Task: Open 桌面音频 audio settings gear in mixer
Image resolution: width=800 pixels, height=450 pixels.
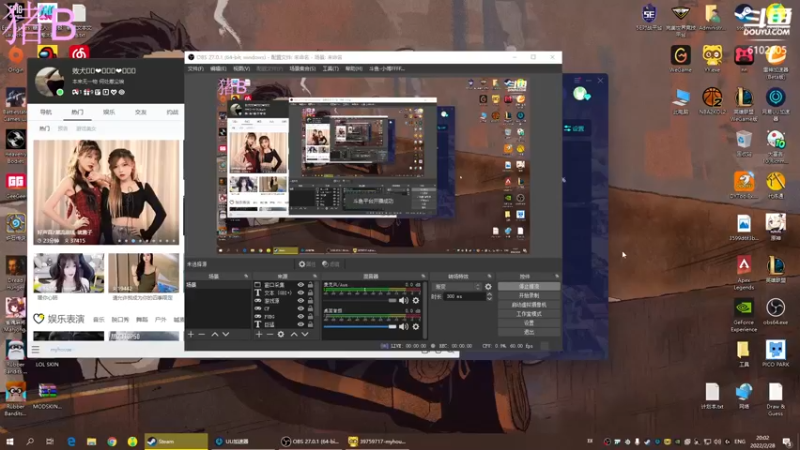Action: (x=416, y=327)
